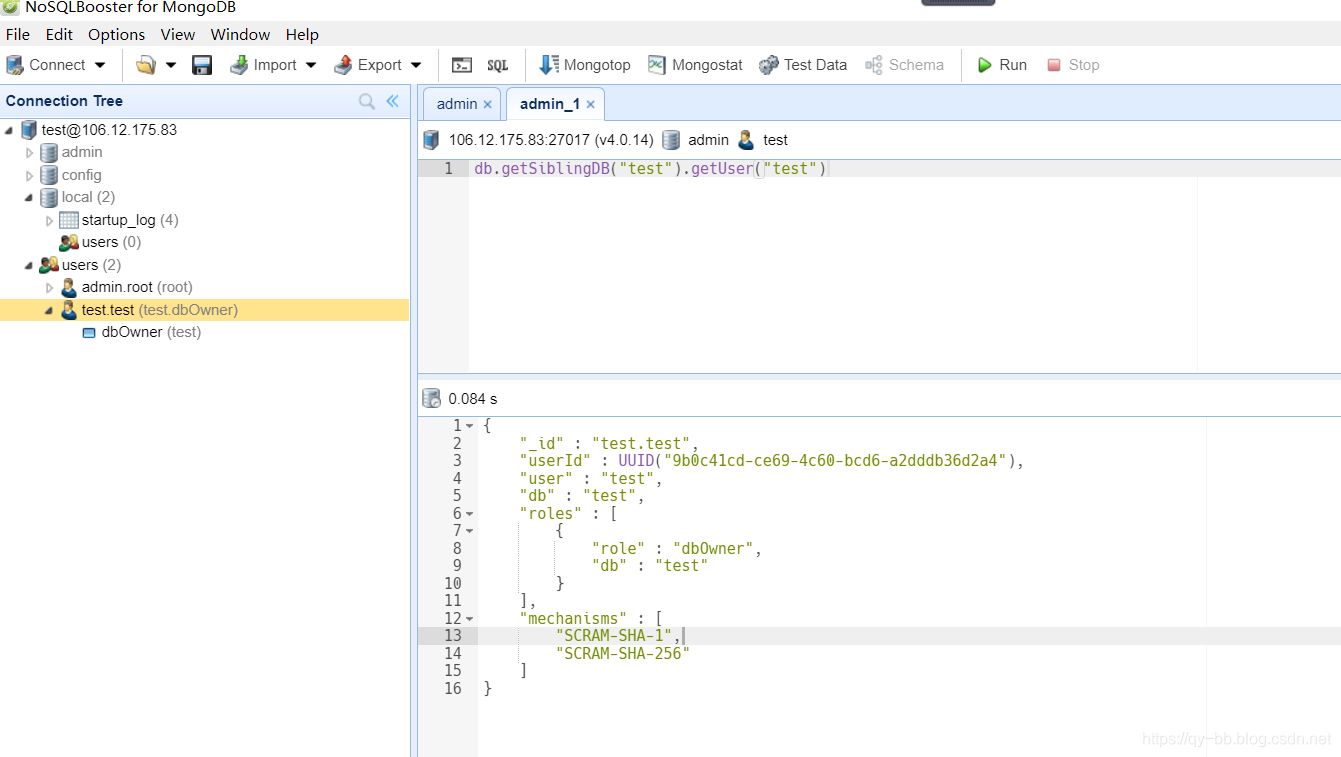The height and width of the screenshot is (757, 1341).
Task: Select users (0) under local
Action: pyautogui.click(x=111, y=242)
